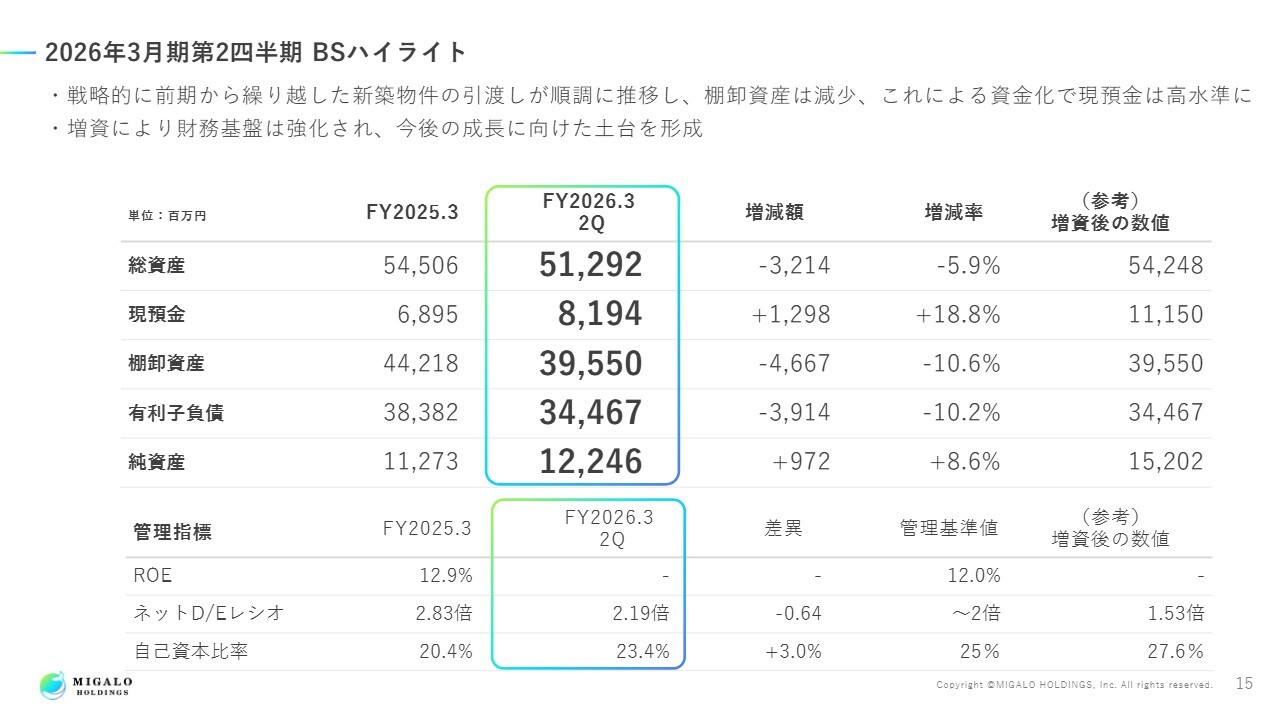The height and width of the screenshot is (720, 1280).
Task: Click the 増減額 column header
Action: tap(775, 212)
